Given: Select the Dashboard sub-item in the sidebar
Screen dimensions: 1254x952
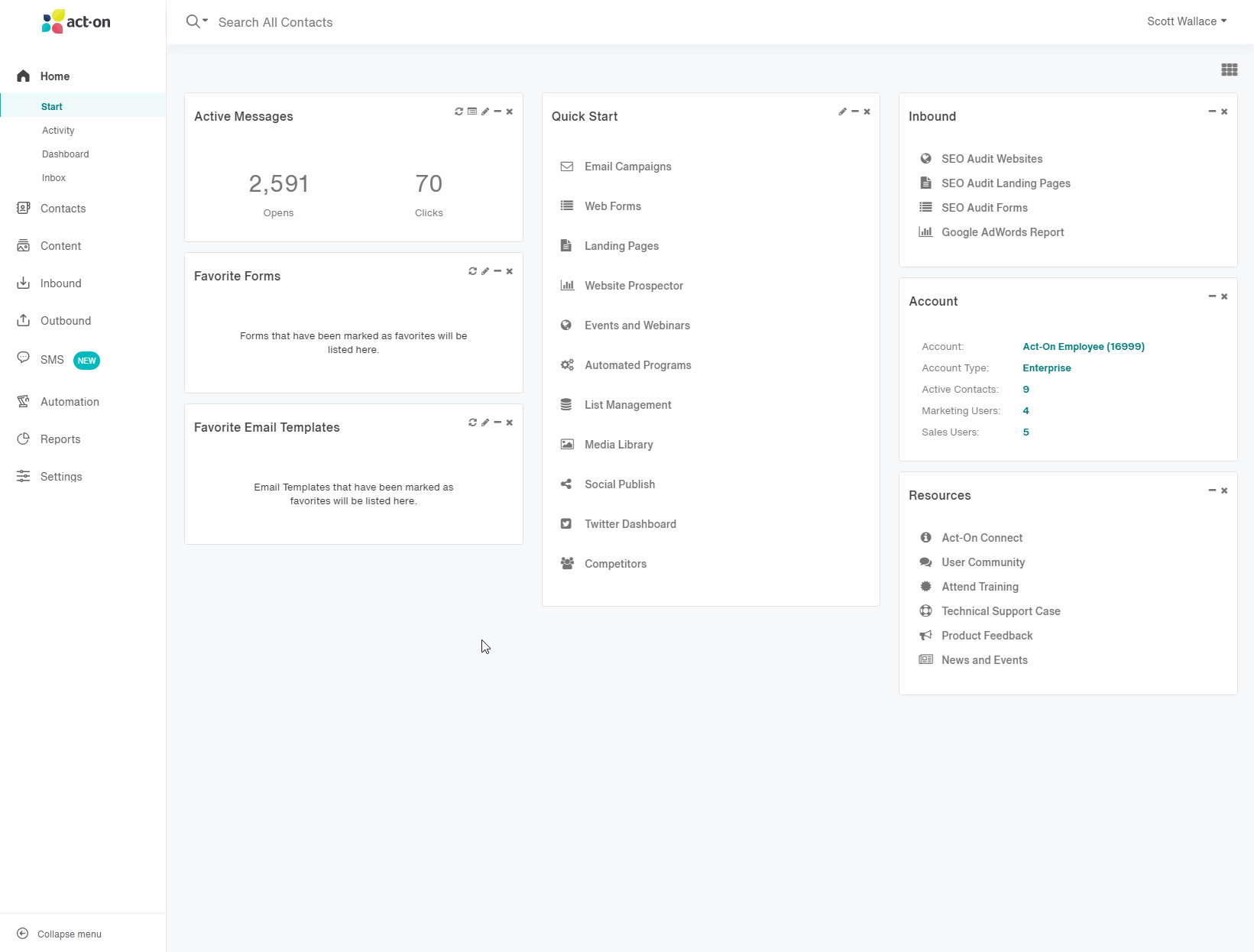Looking at the screenshot, I should click(66, 154).
